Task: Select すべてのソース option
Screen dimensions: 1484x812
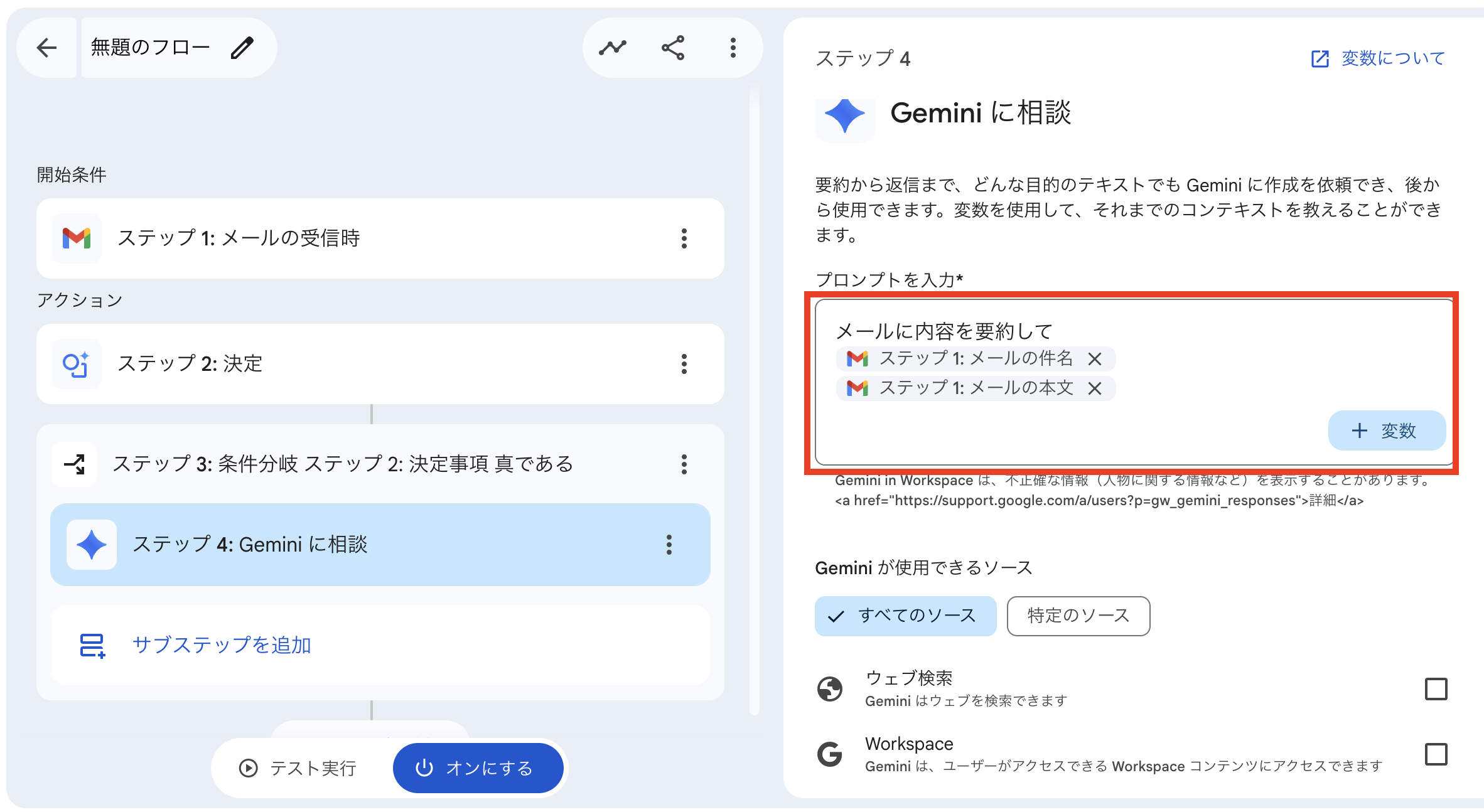Action: (905, 616)
